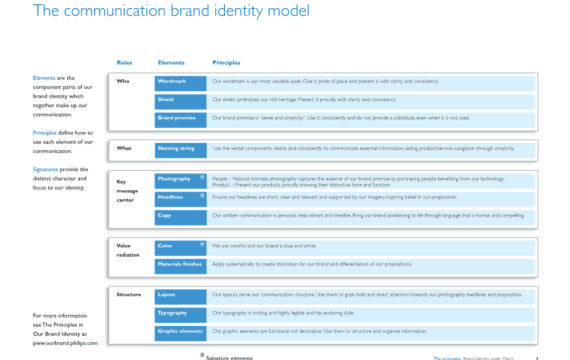Click the 'Graphic elements' element box
Screen dimensions: 570x360
[181, 333]
